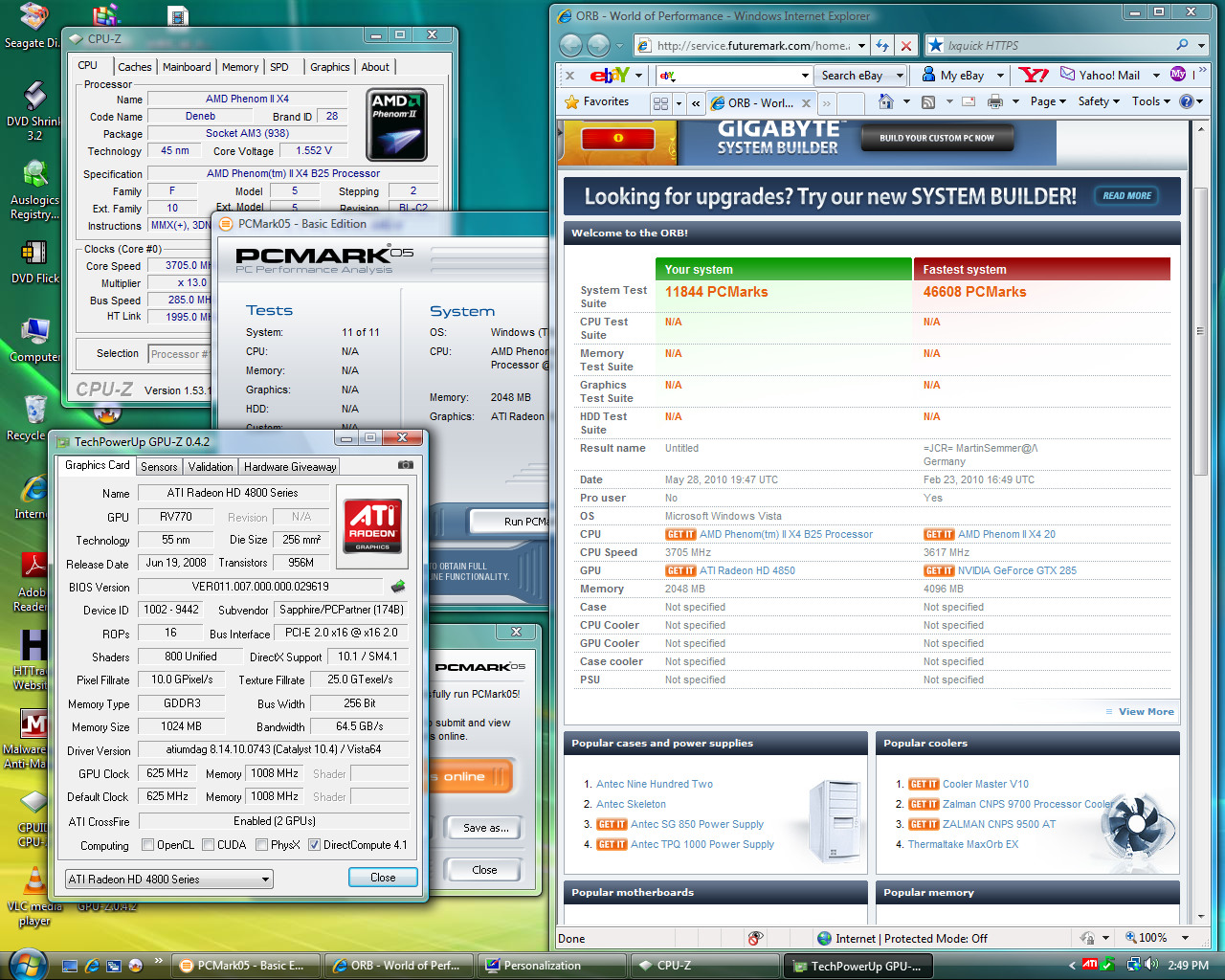
Task: Click the Close button in GPU-Z
Action: [x=383, y=878]
